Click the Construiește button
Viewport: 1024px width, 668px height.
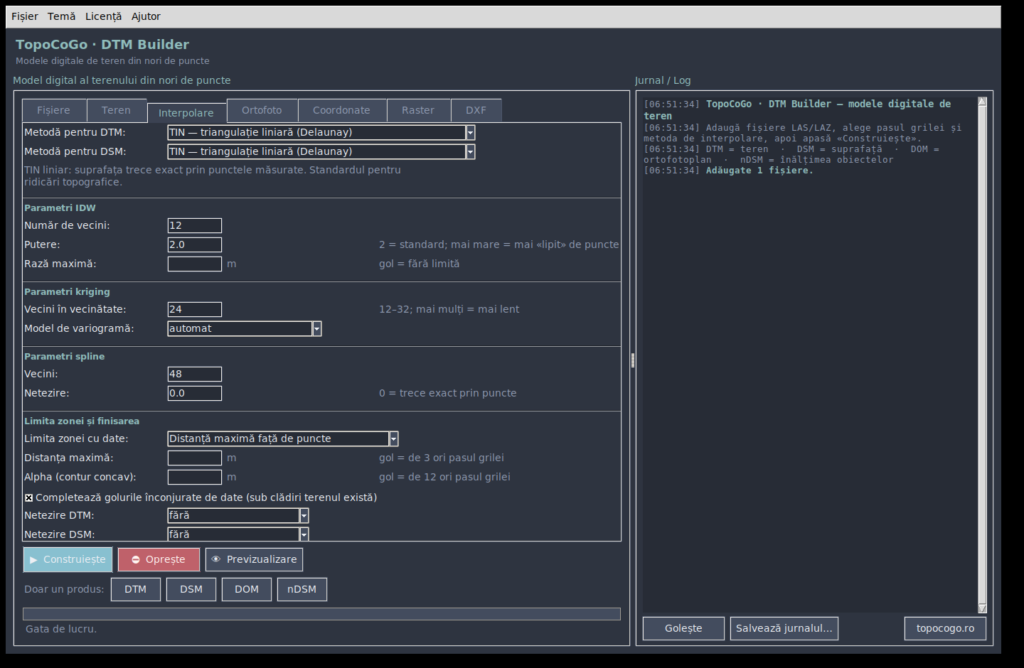point(68,560)
